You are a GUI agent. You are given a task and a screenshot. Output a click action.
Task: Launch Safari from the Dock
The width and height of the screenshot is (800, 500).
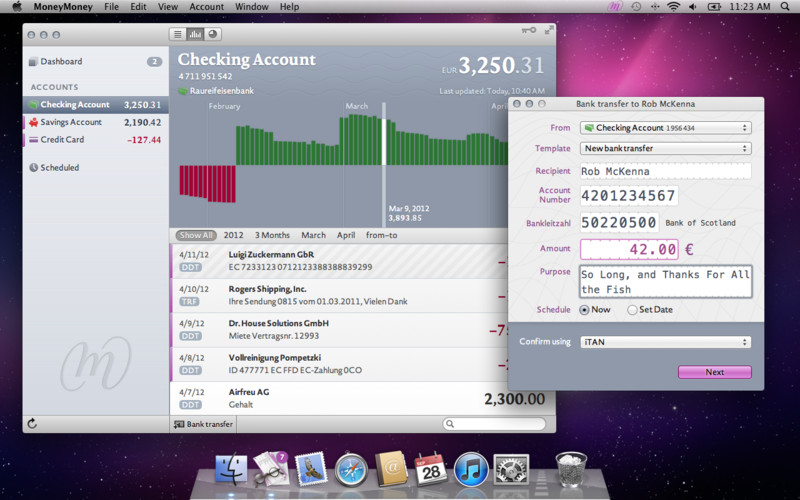tap(351, 469)
